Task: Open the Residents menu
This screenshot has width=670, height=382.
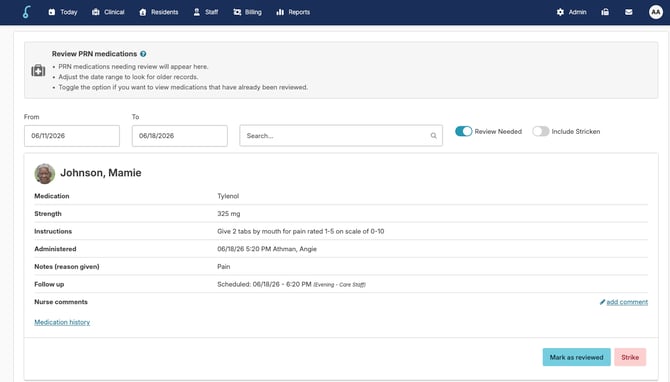Action: (159, 12)
